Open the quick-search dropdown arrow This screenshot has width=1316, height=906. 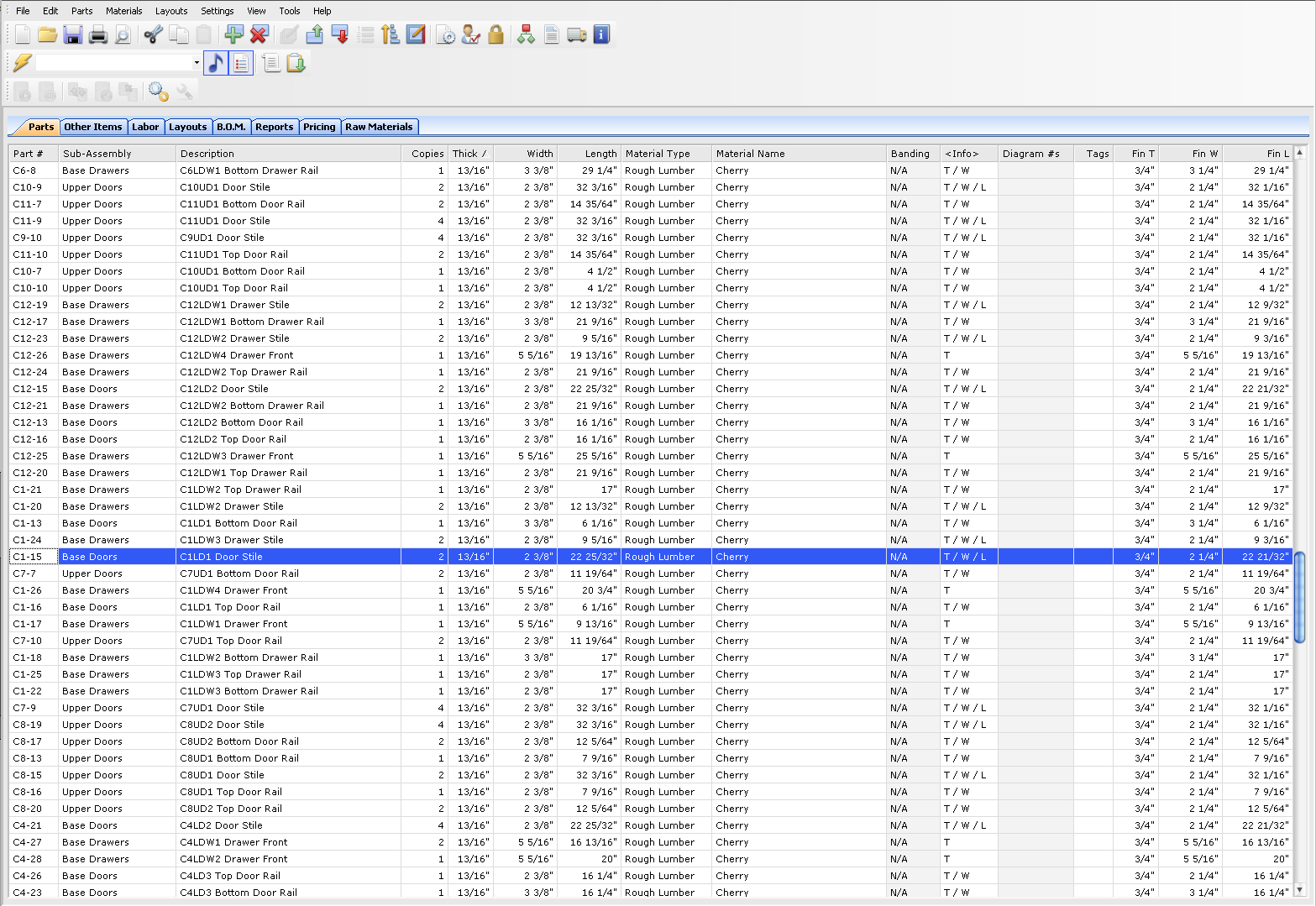(x=196, y=62)
